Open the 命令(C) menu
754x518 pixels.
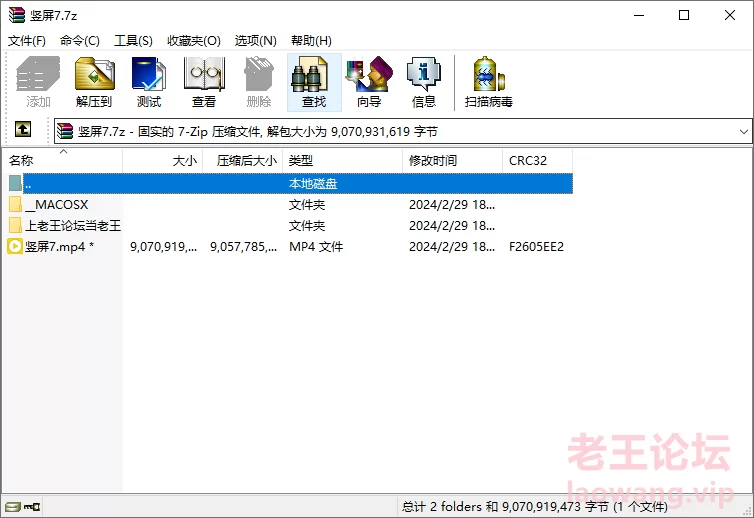click(x=80, y=41)
